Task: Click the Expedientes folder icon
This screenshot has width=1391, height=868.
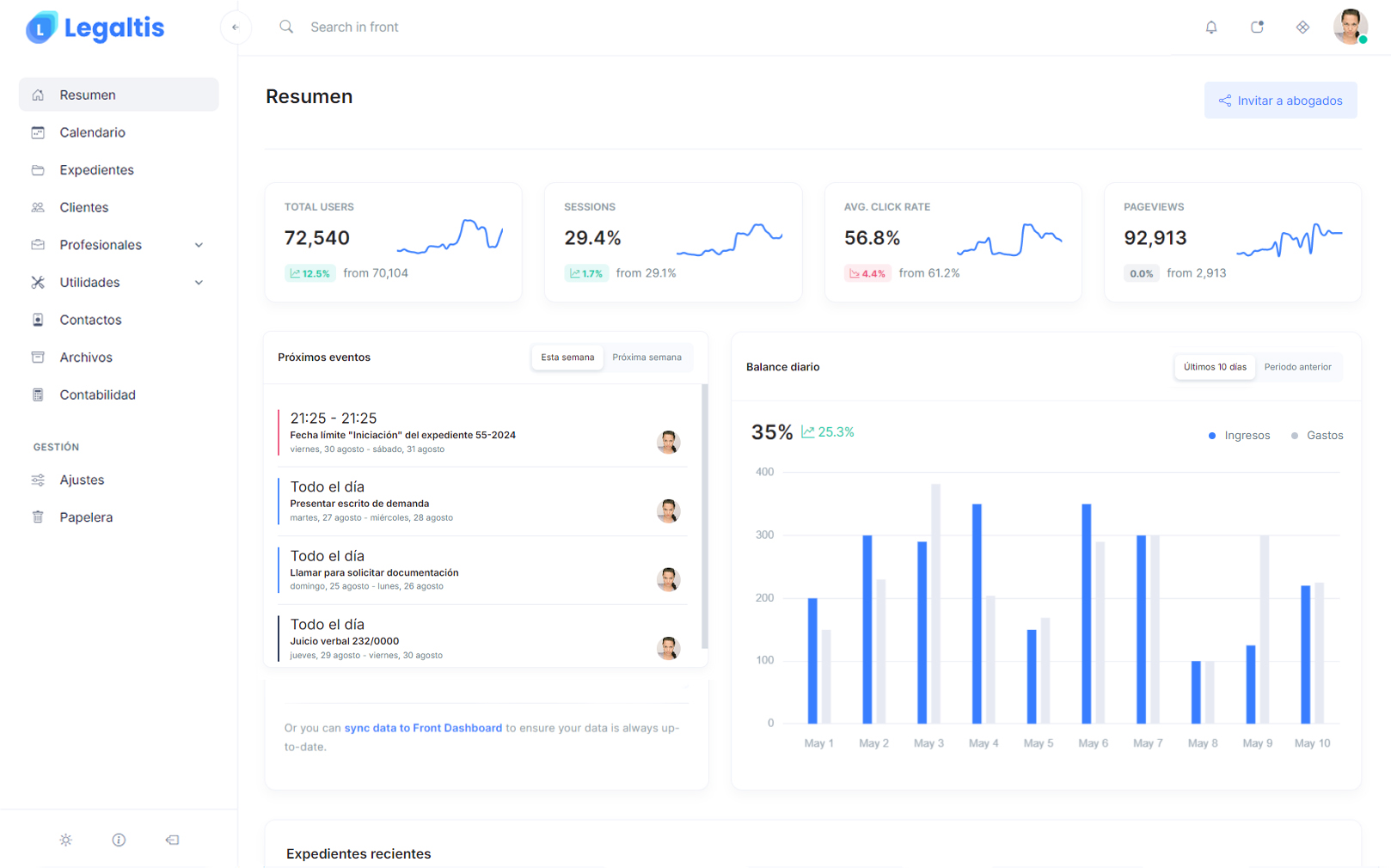Action: click(x=38, y=170)
